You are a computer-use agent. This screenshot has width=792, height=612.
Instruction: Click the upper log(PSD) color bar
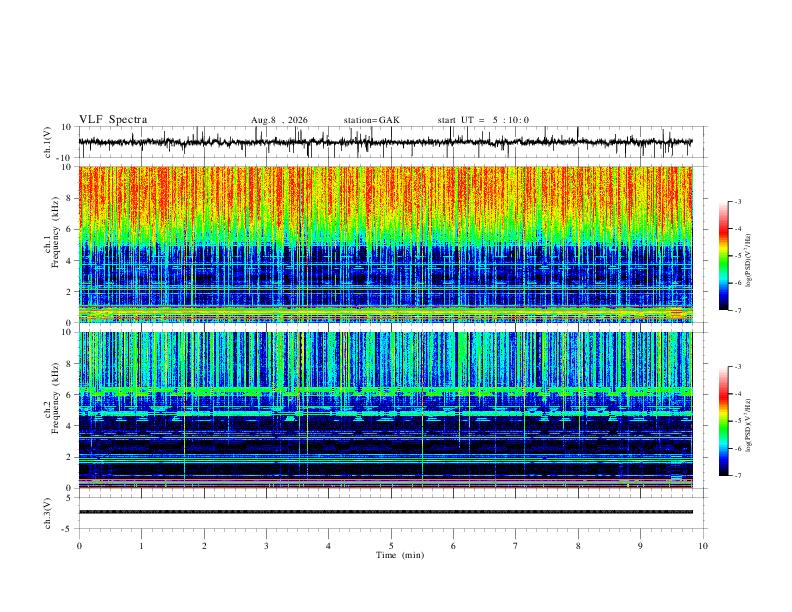point(724,256)
